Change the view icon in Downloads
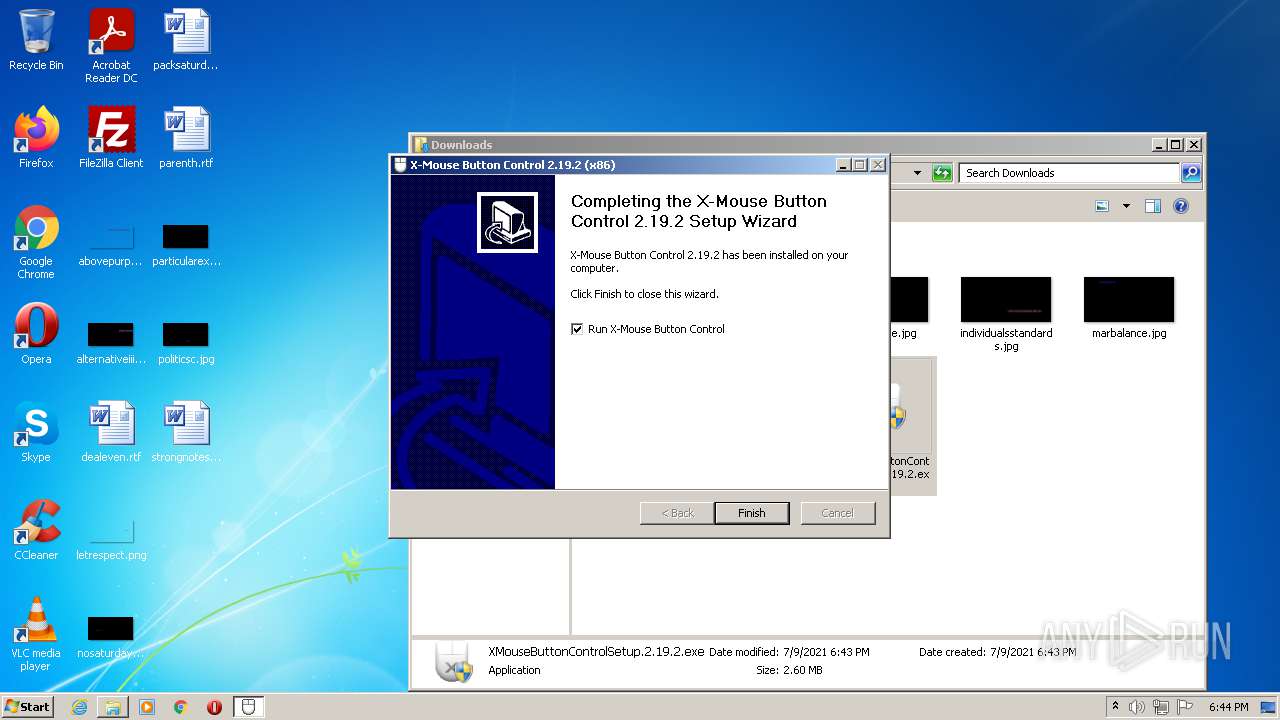This screenshot has width=1280, height=720. (1102, 206)
